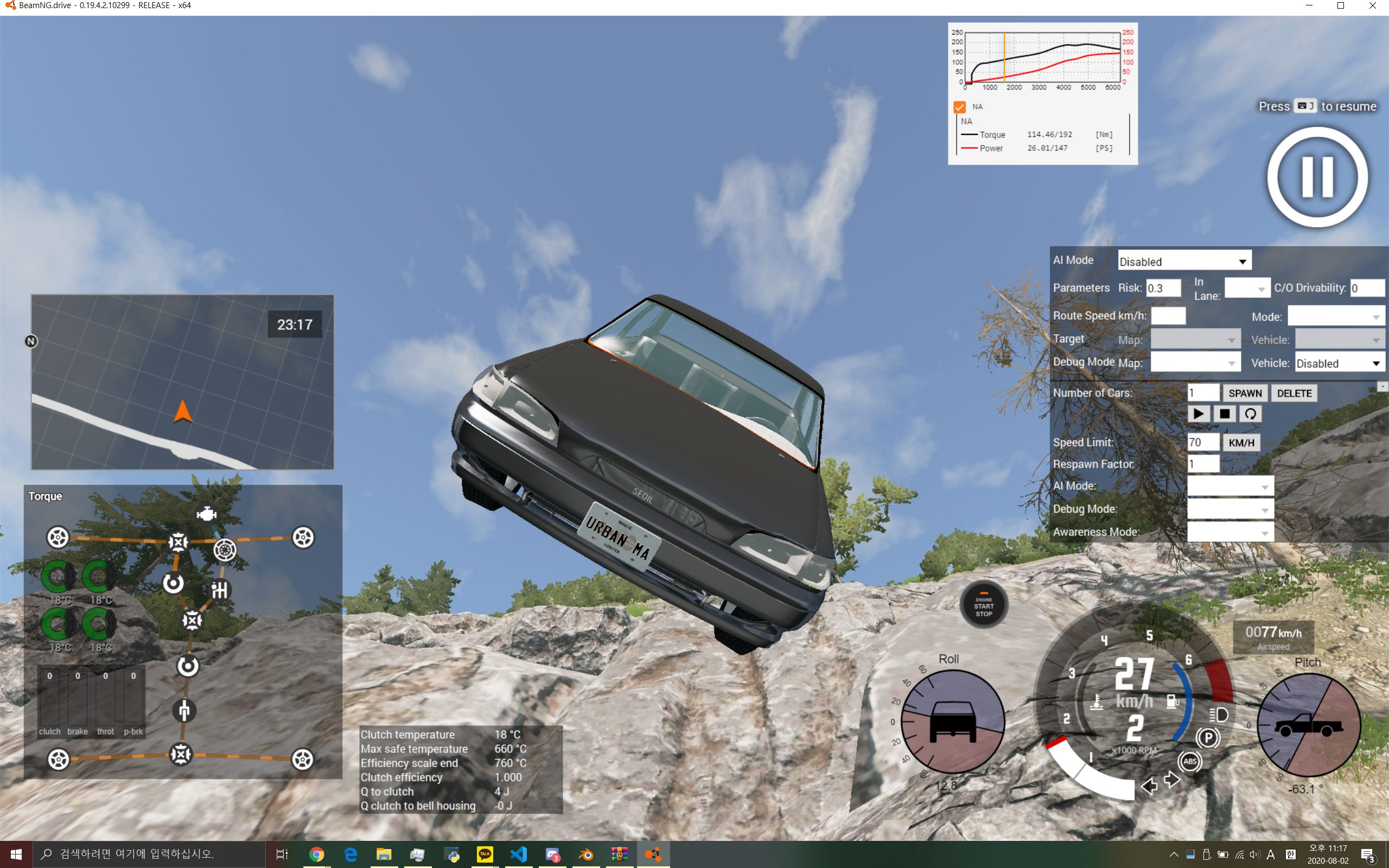This screenshot has width=1389, height=868.
Task: Click the traffic reset circular-arrow button
Action: (x=1250, y=414)
